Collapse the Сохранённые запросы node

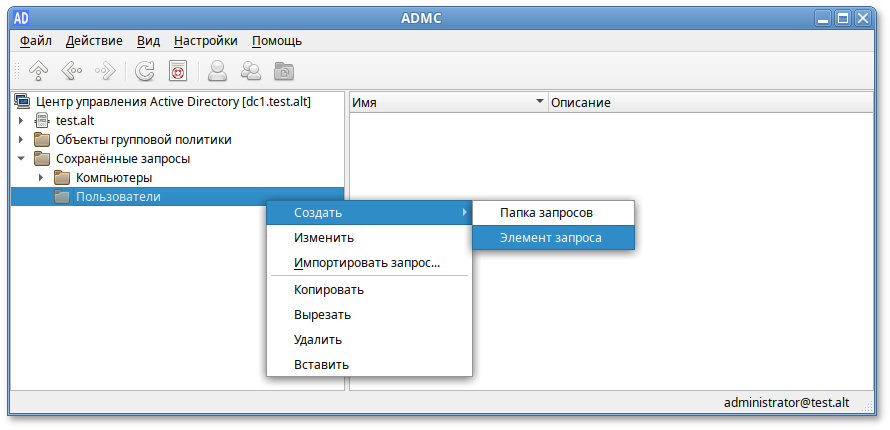tap(21, 159)
